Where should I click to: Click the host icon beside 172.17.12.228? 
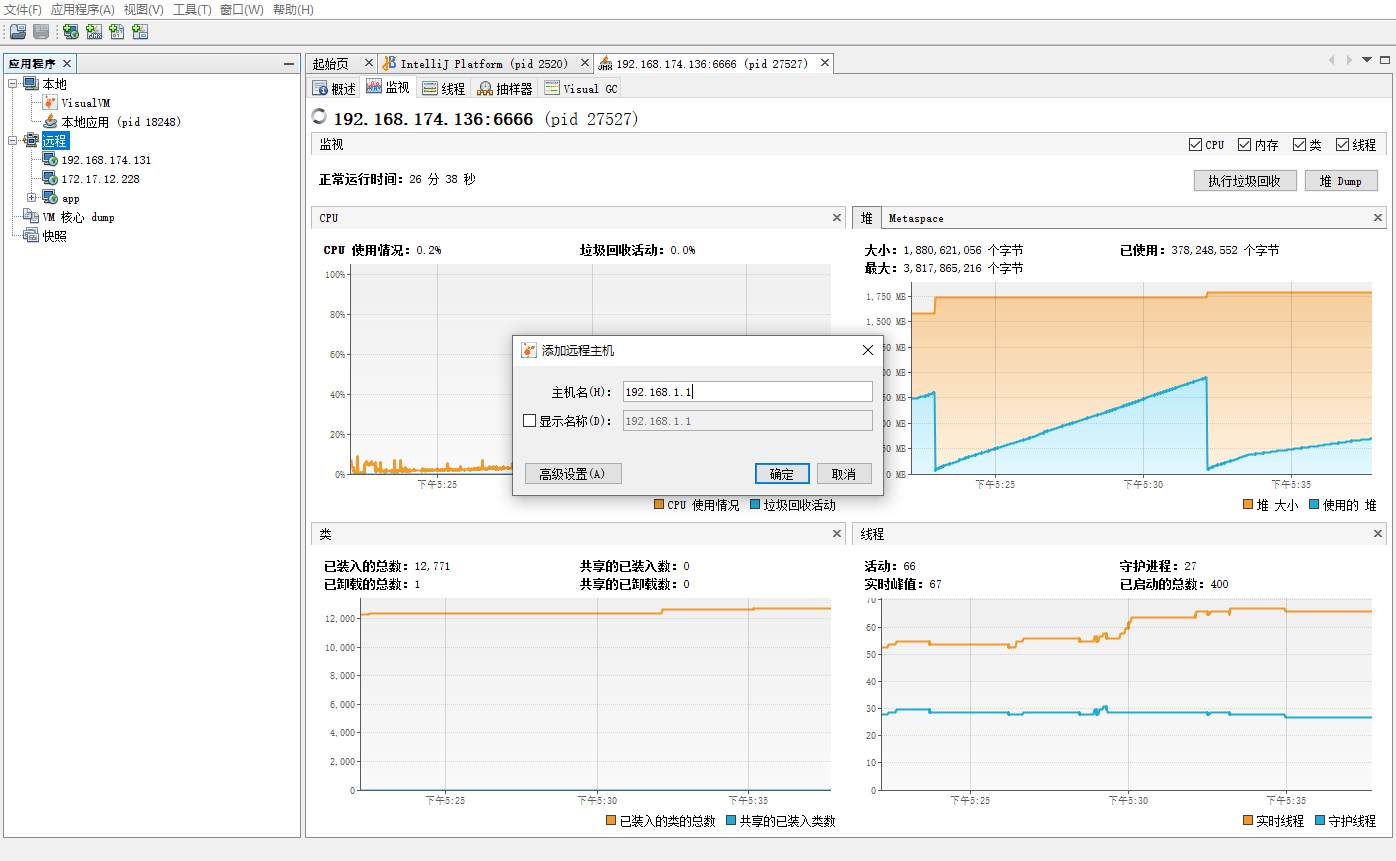point(50,178)
